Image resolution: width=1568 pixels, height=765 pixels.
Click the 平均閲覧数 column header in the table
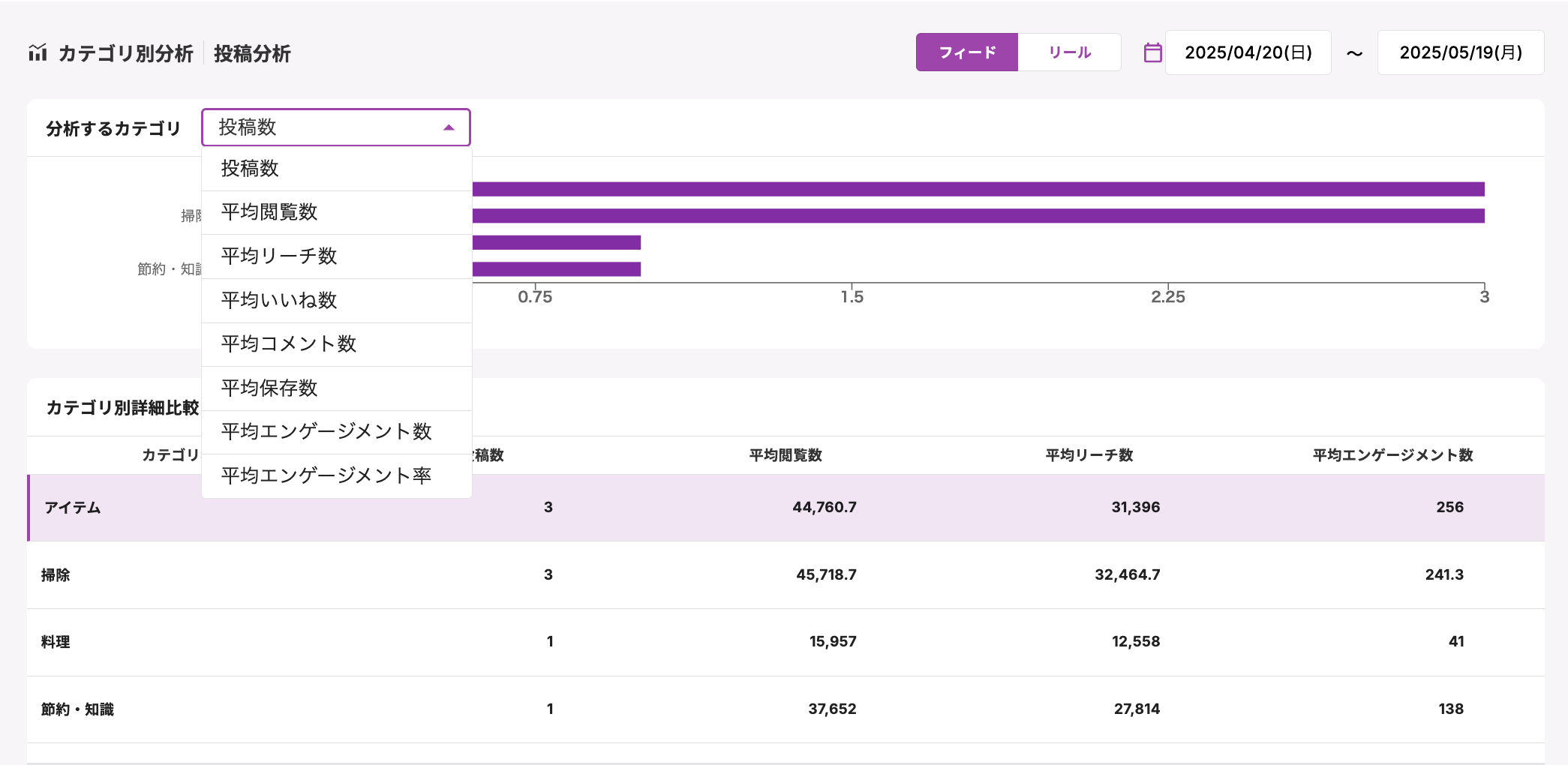point(786,455)
